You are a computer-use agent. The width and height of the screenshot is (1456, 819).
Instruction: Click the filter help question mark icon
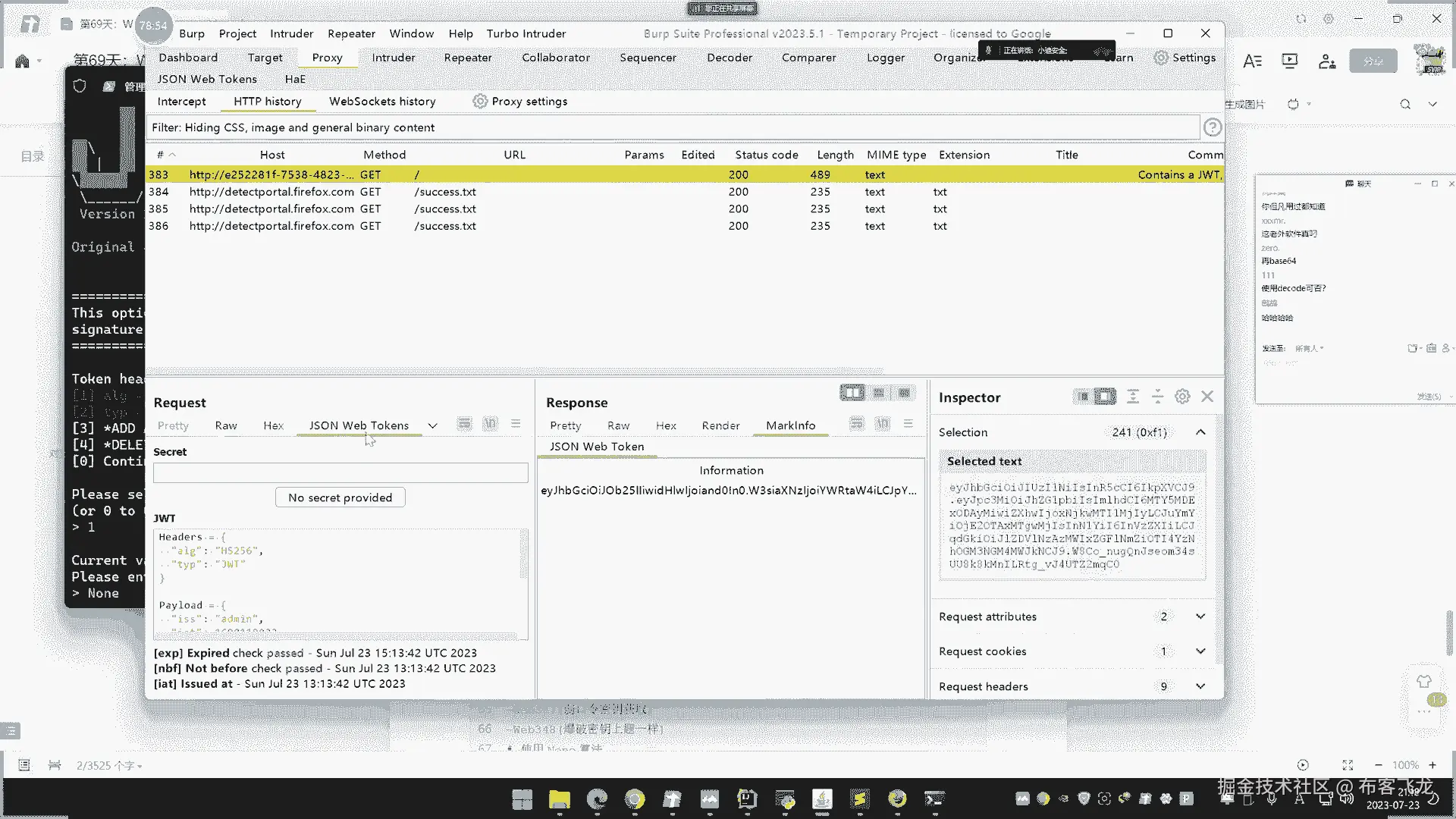pos(1213,127)
